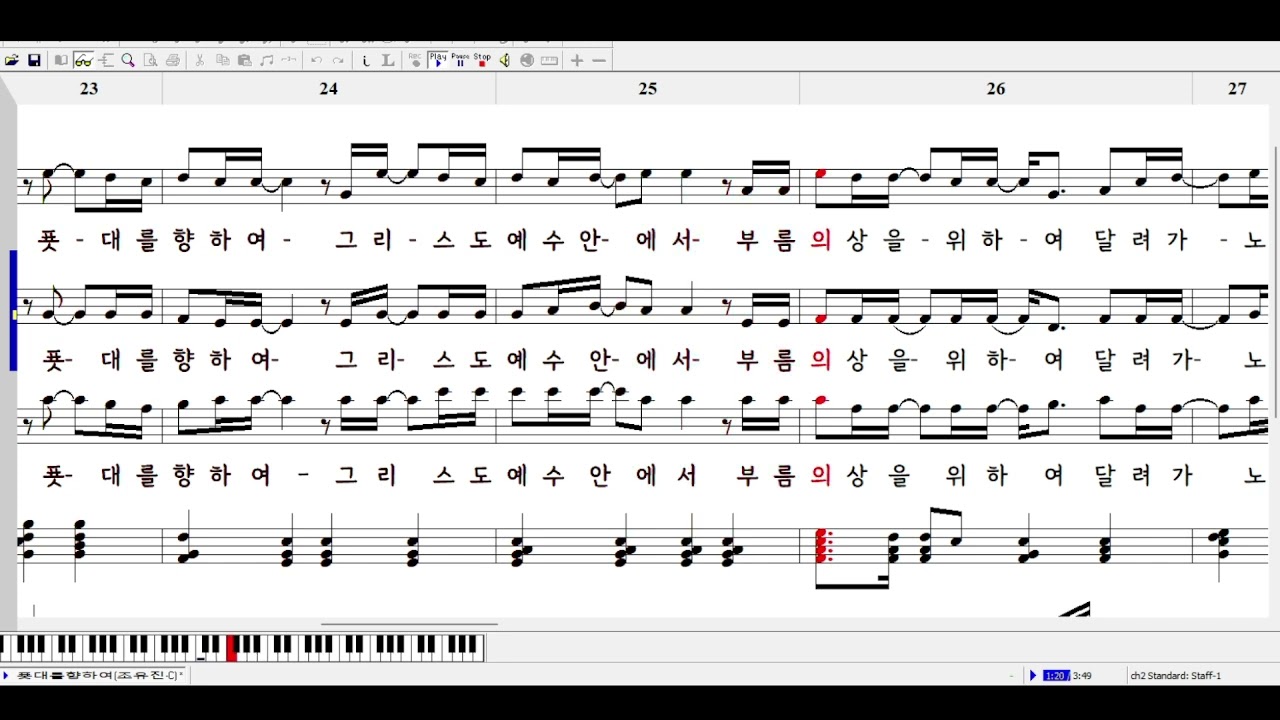Viewport: 1280px width, 720px height.
Task: Toggle the speaker sound icon
Action: tap(504, 61)
